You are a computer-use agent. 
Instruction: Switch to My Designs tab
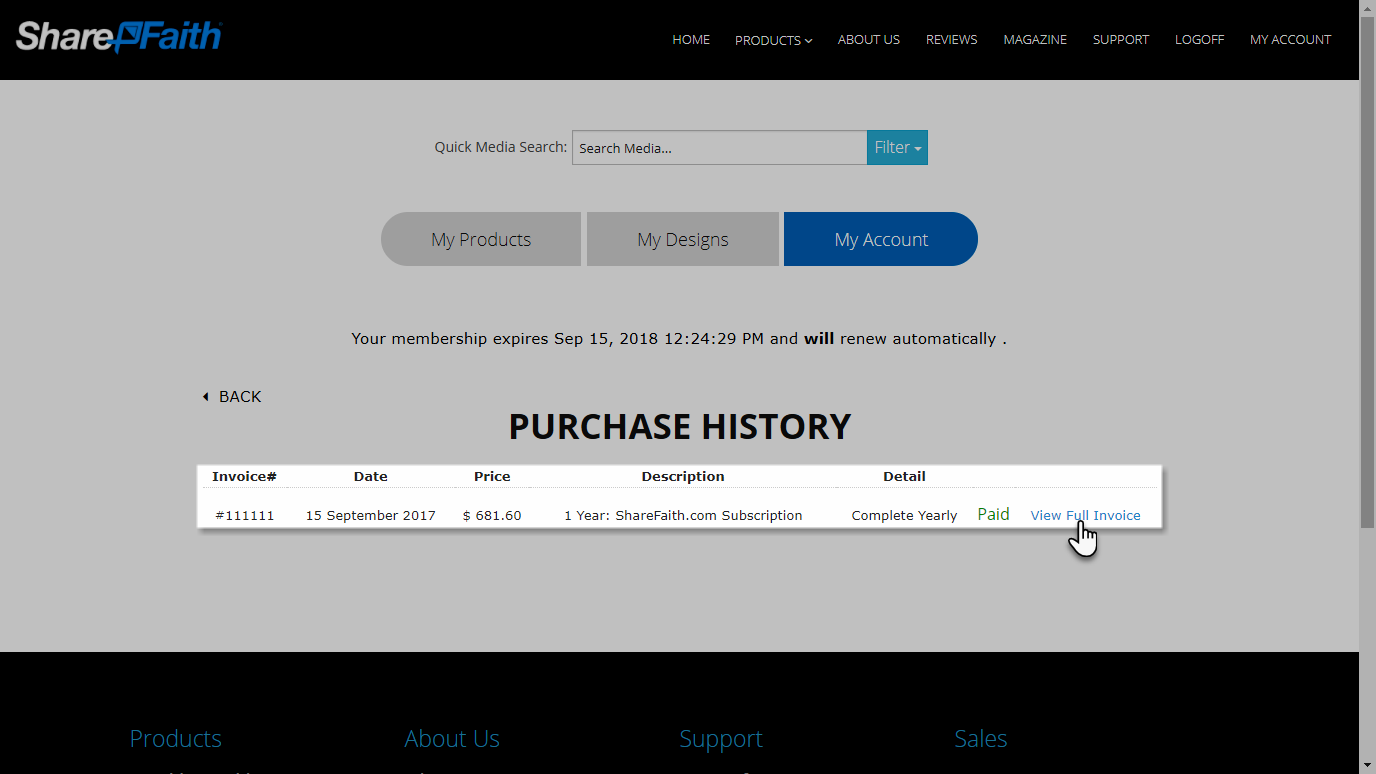(683, 239)
